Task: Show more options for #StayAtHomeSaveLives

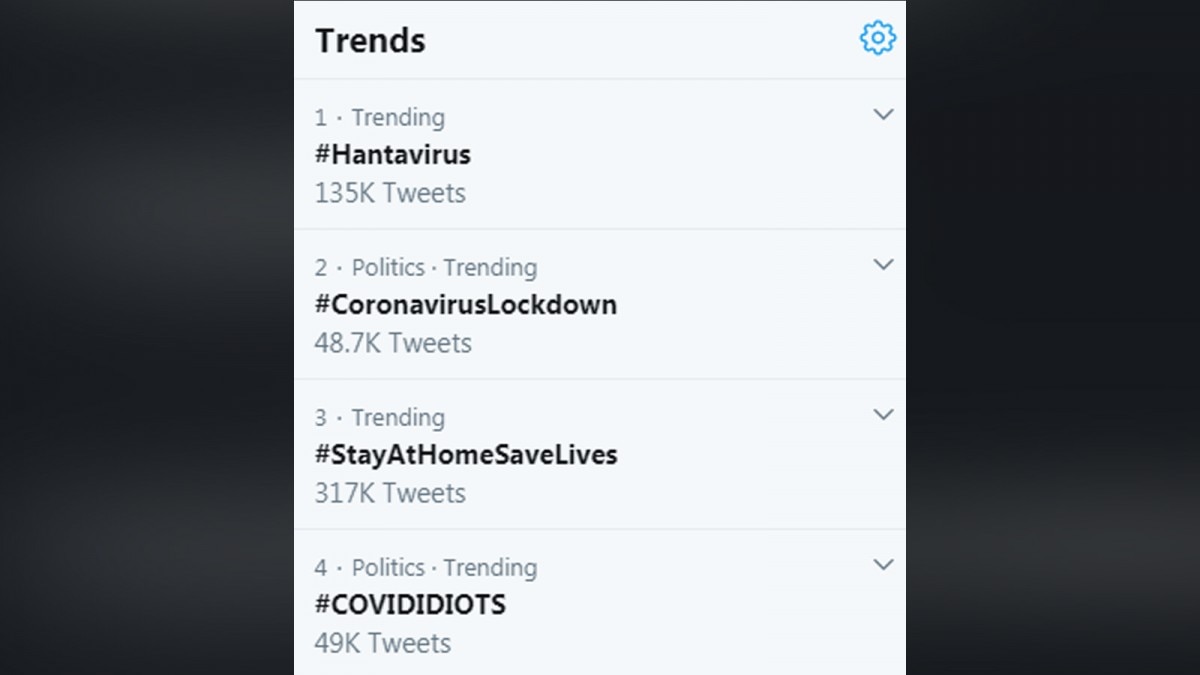Action: tap(883, 415)
